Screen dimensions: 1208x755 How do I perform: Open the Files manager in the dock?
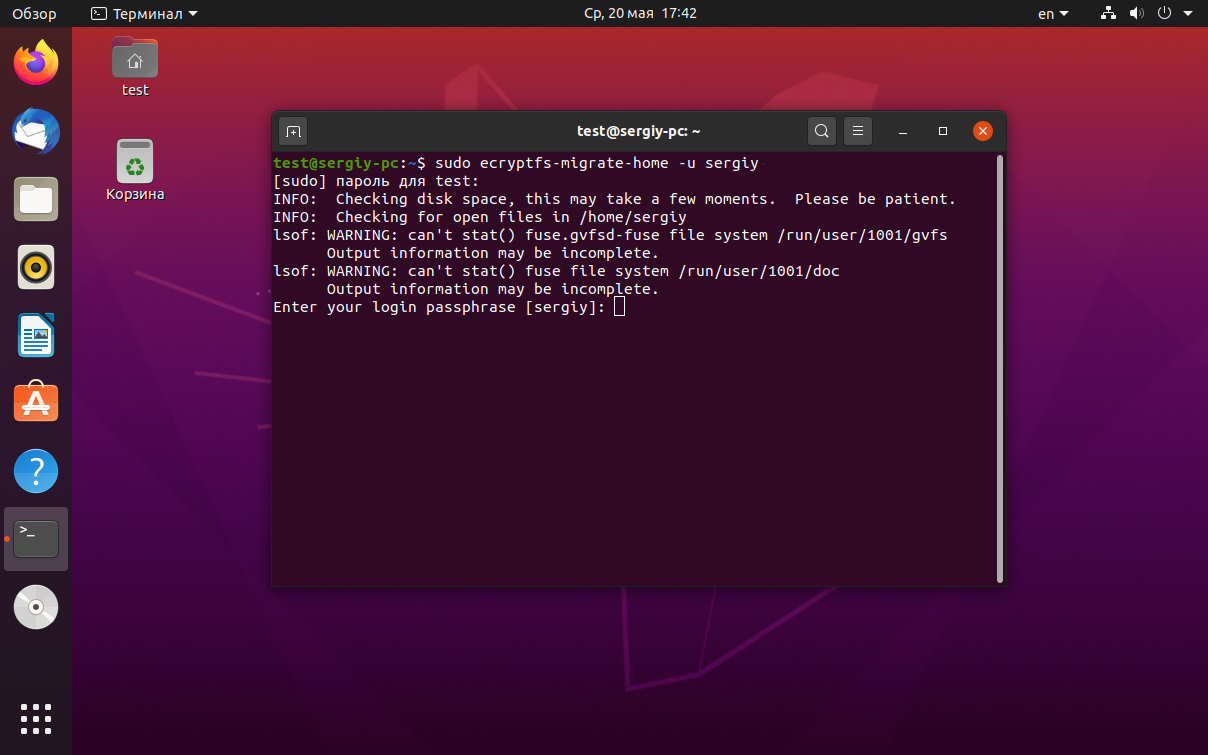pyautogui.click(x=36, y=199)
